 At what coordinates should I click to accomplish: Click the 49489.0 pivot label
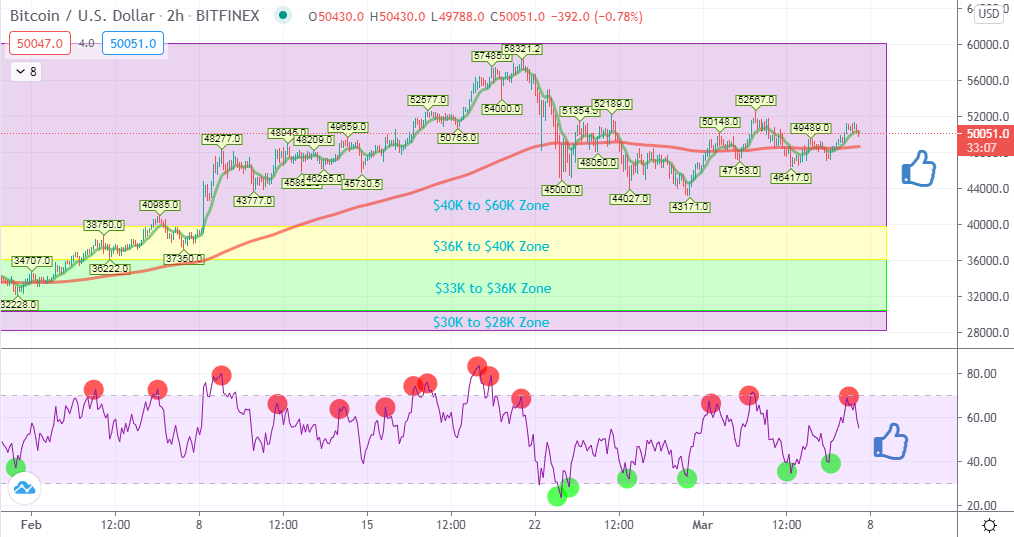[x=812, y=128]
